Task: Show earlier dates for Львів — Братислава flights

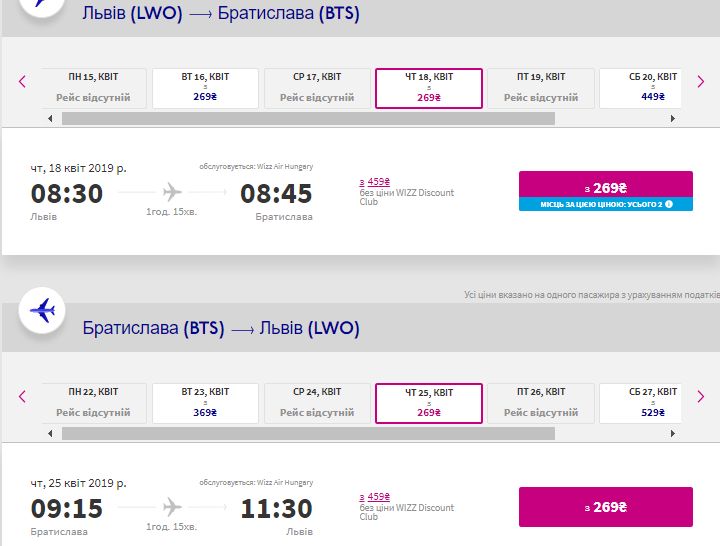Action: (22, 82)
